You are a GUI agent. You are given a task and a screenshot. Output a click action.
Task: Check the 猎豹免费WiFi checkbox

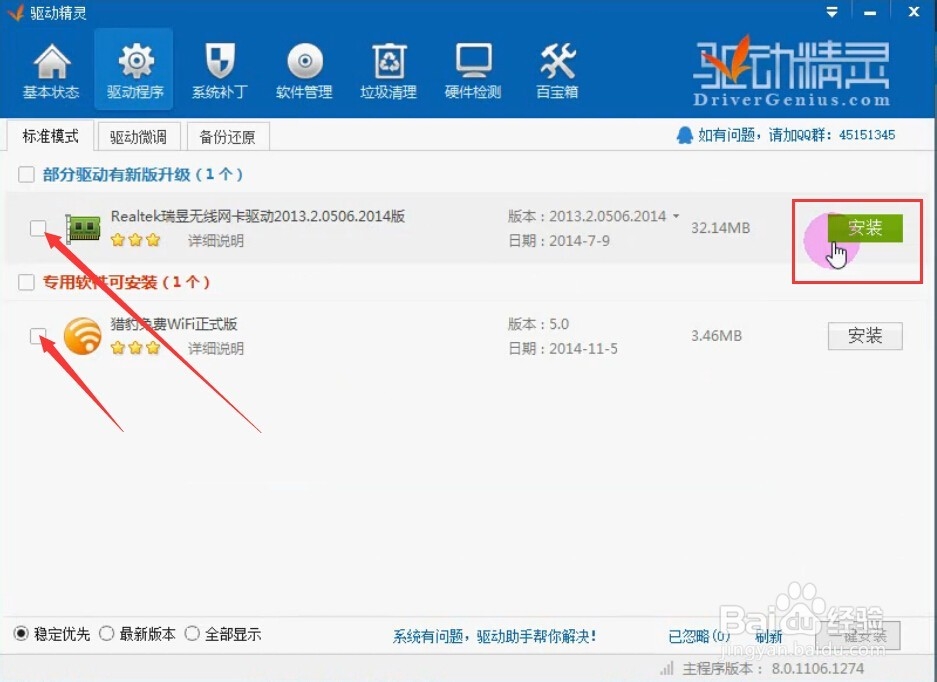tap(38, 335)
